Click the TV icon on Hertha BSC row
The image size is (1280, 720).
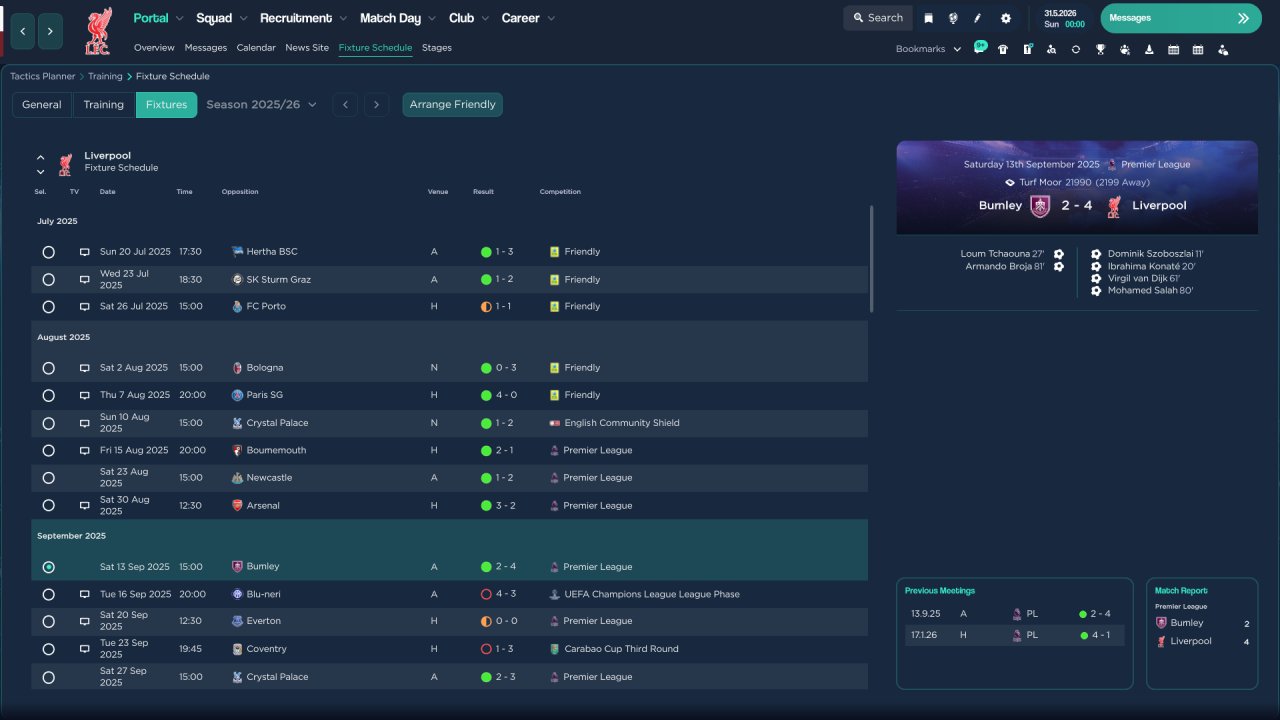click(x=85, y=252)
